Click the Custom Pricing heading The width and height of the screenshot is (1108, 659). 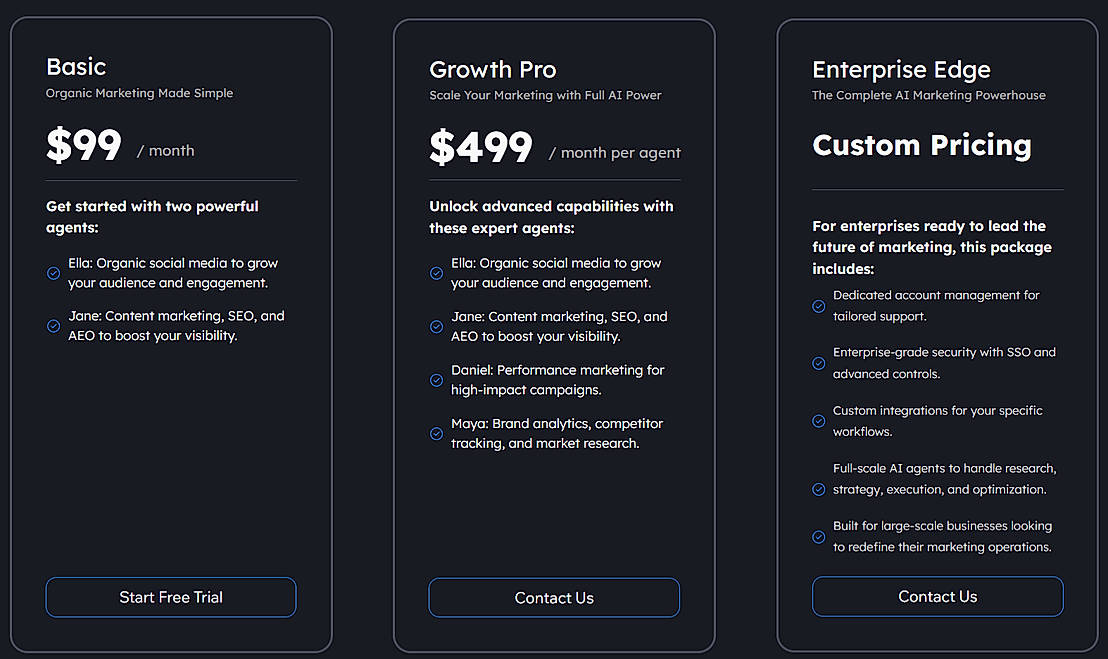(x=921, y=146)
